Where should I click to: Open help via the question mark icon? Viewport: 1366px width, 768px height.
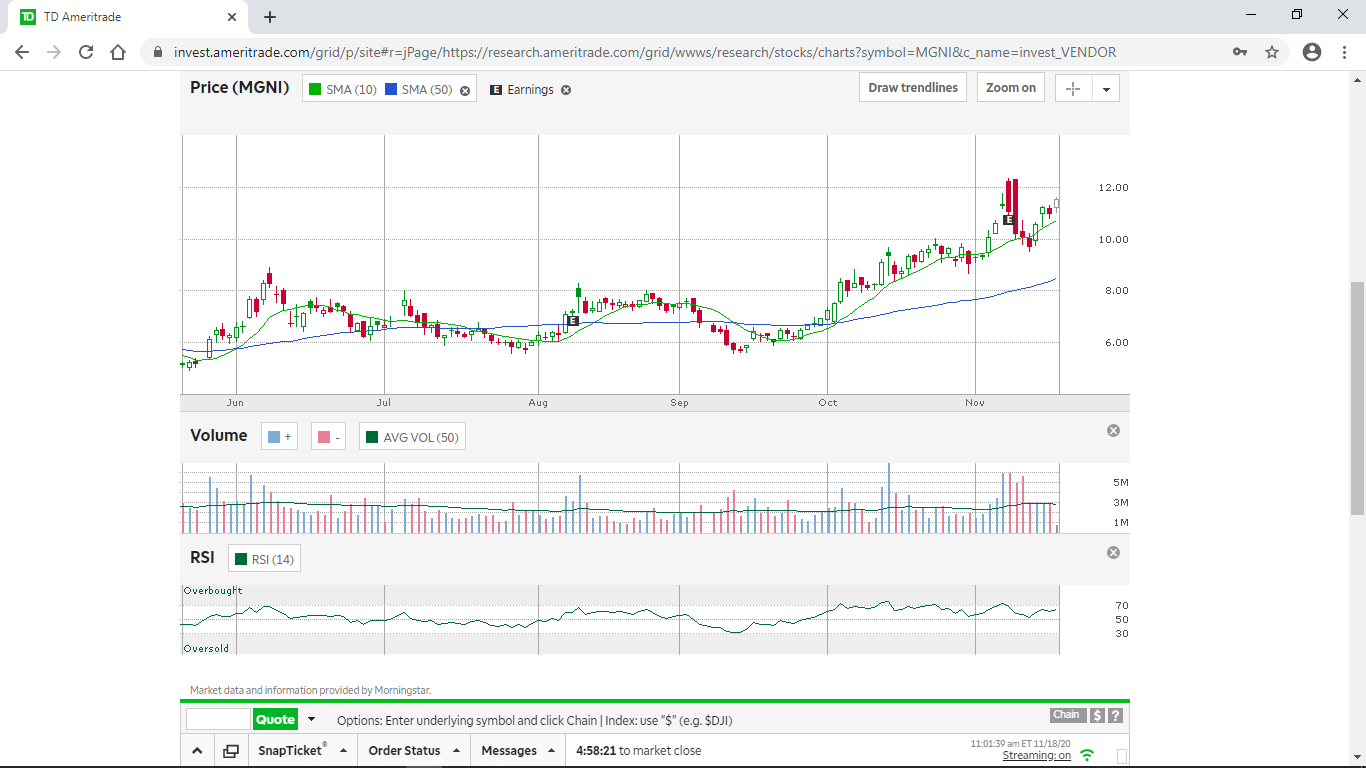[x=1115, y=715]
